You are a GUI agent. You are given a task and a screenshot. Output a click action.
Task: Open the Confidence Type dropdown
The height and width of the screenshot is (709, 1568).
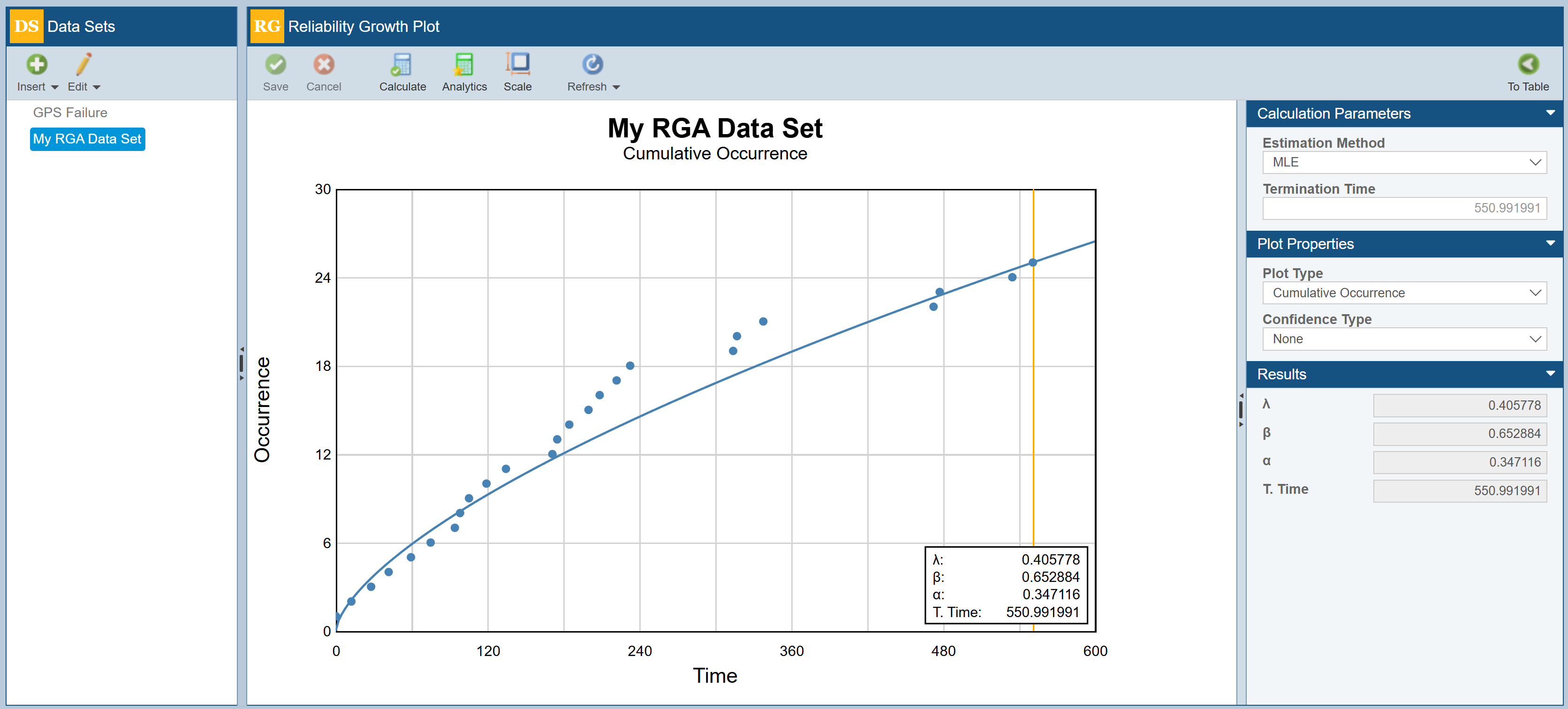(1404, 339)
